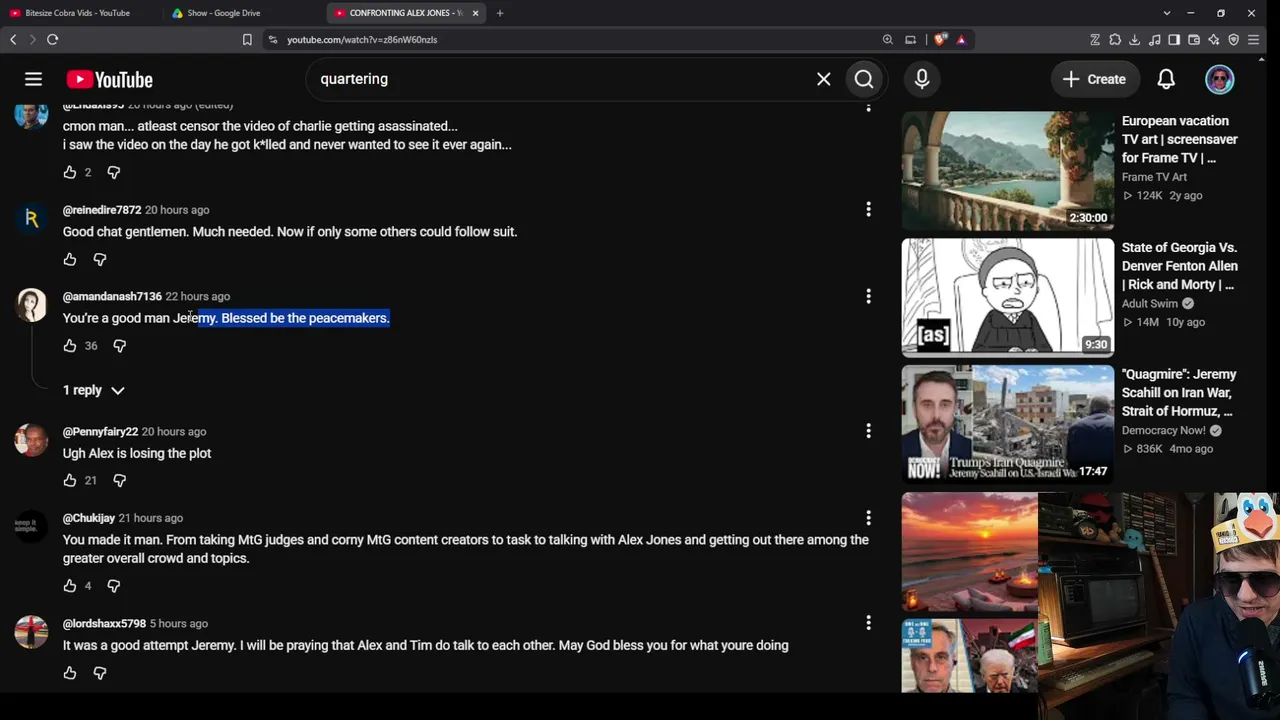Image resolution: width=1280 pixels, height=720 pixels.
Task: Toggle the browser sidebar panel
Action: 1175,40
